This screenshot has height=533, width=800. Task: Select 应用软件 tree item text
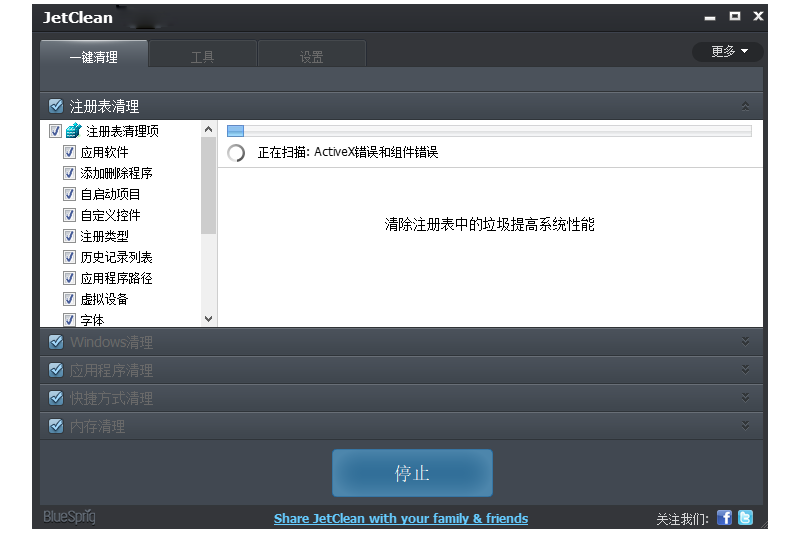click(x=105, y=152)
